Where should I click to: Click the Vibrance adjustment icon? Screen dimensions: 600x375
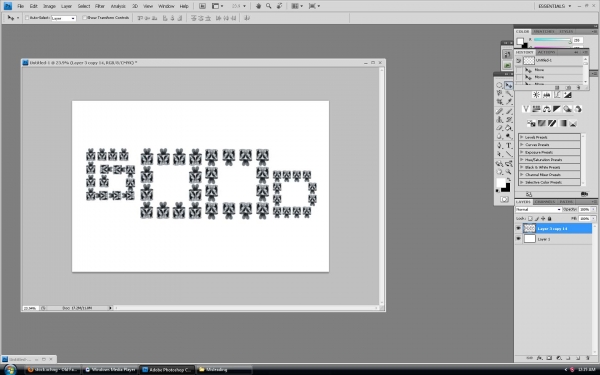[526, 109]
